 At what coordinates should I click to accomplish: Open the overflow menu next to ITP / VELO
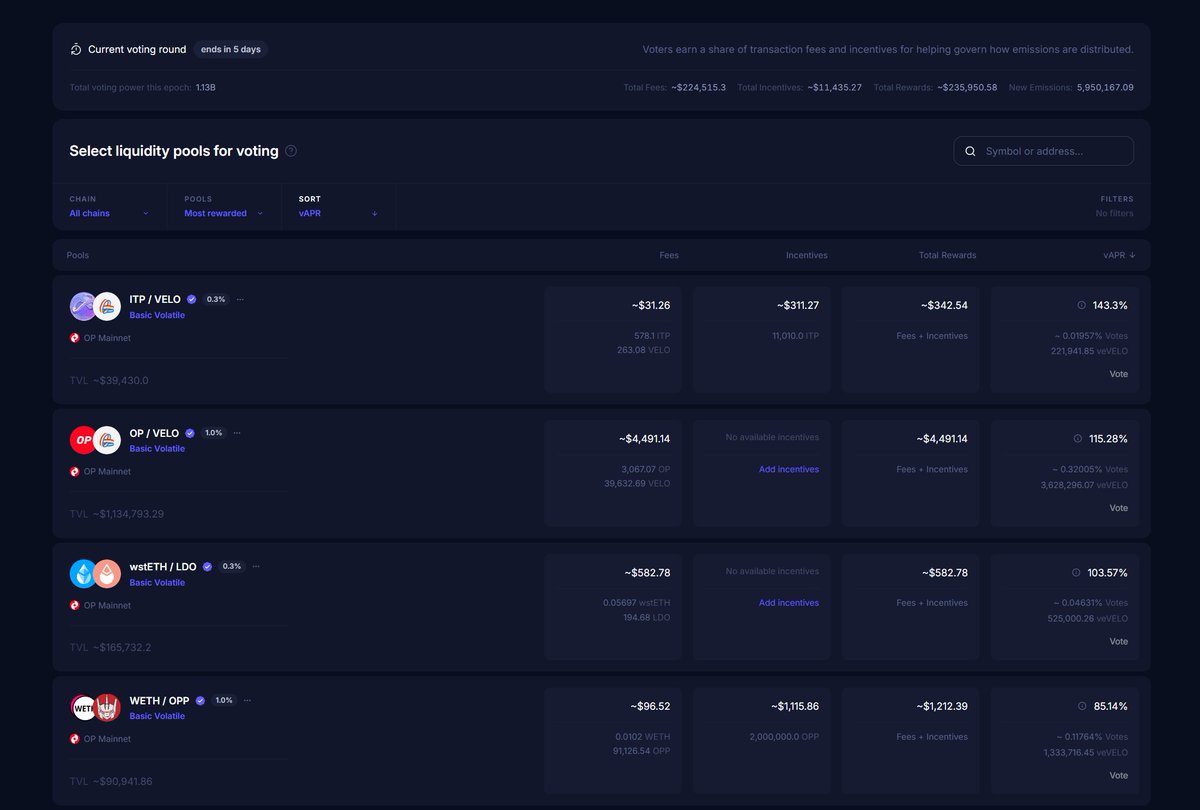240,298
